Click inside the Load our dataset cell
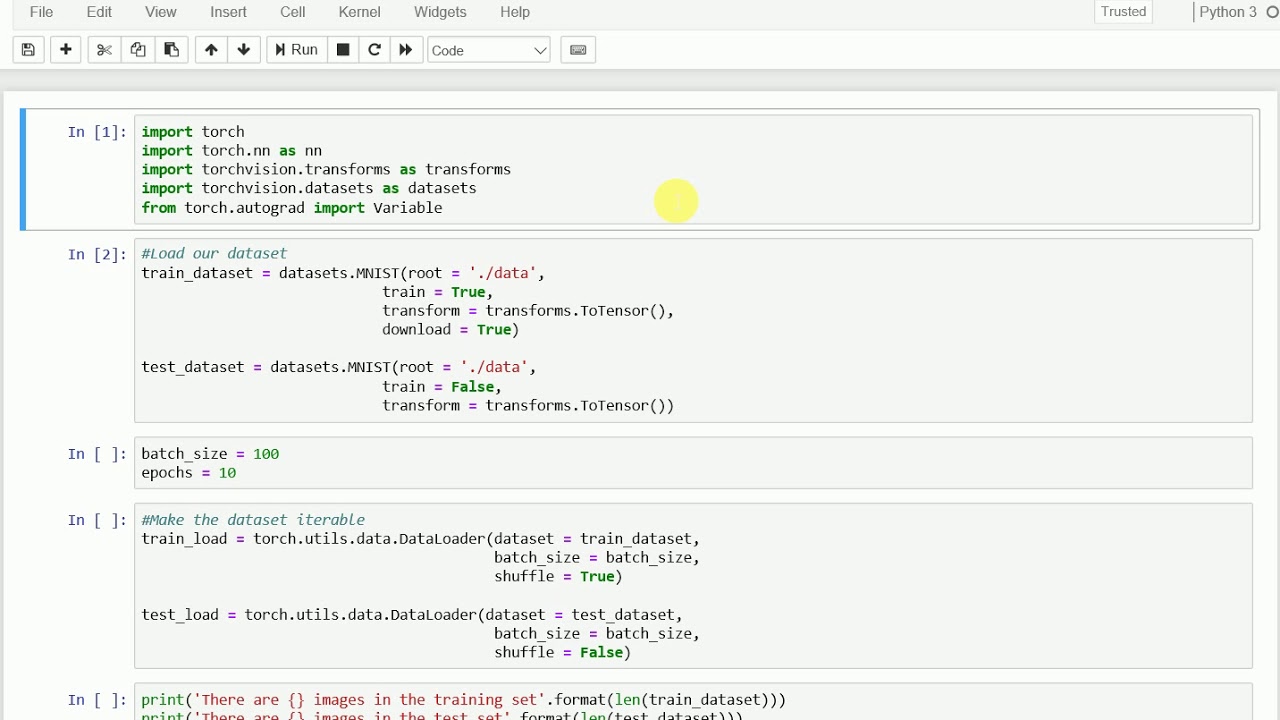This screenshot has width=1280, height=720. tap(693, 330)
